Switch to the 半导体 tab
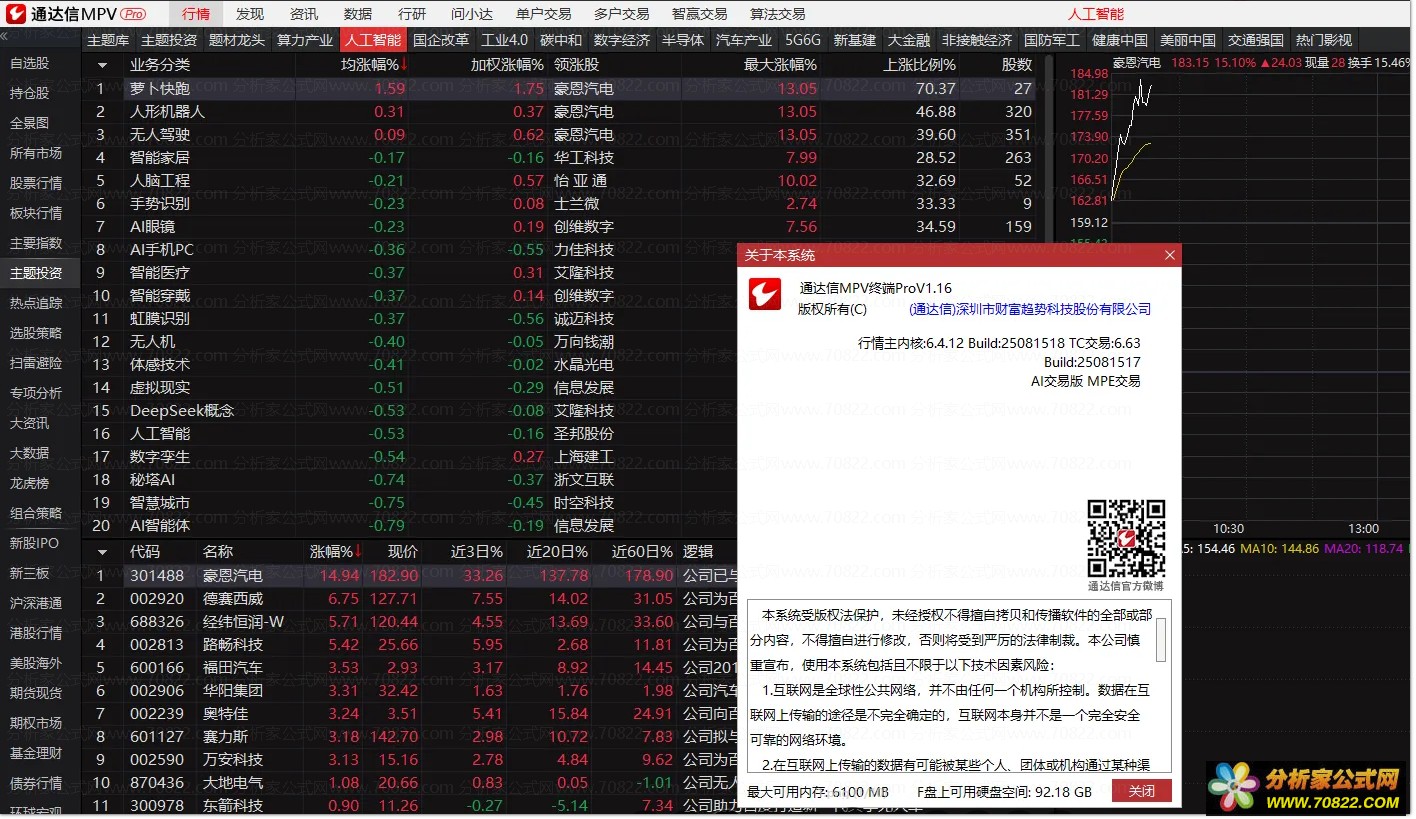Screen dimensions: 1416x819 (683, 40)
